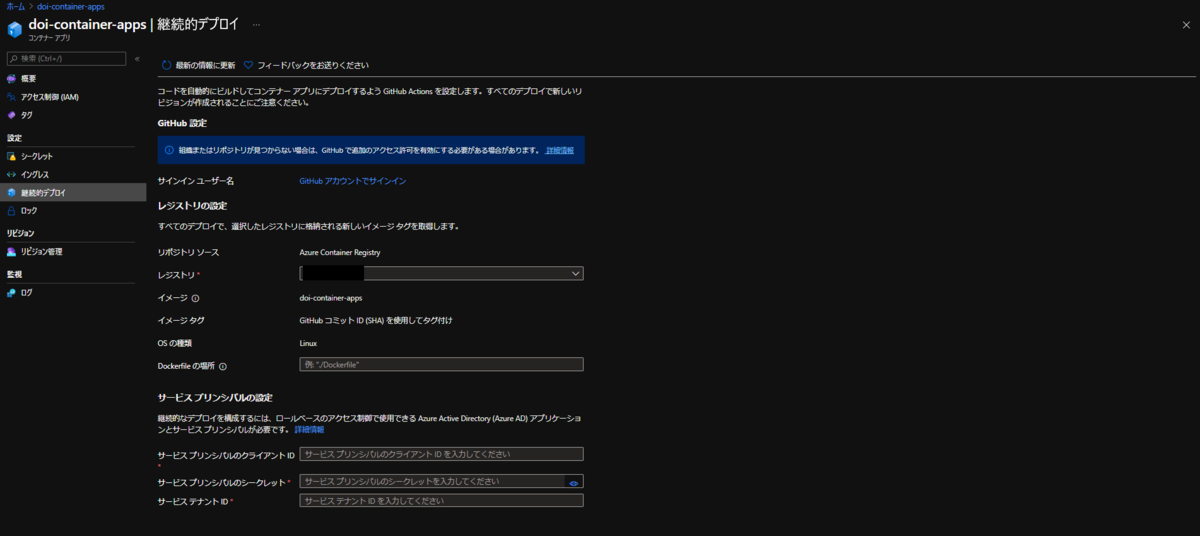Click the Linux OS type value

pos(308,343)
